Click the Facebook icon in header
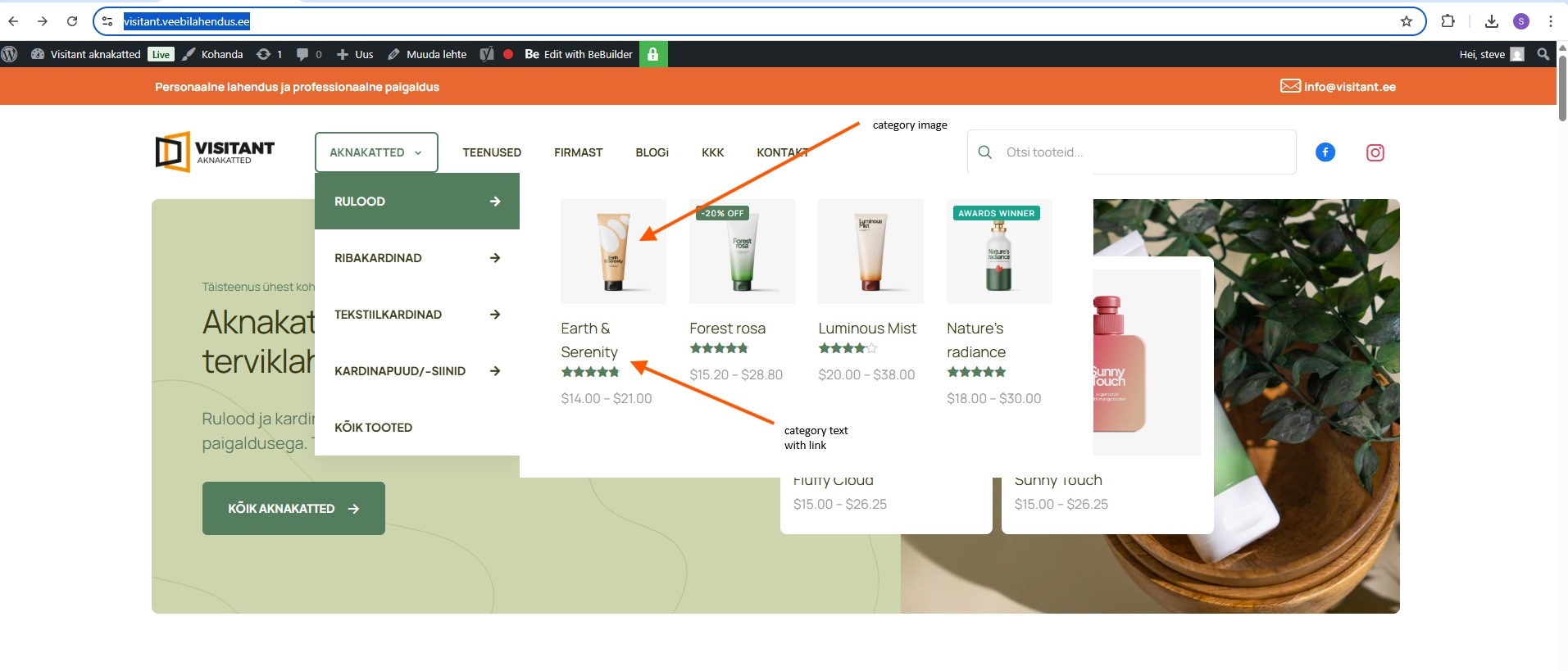The image size is (1568, 671). [1325, 152]
